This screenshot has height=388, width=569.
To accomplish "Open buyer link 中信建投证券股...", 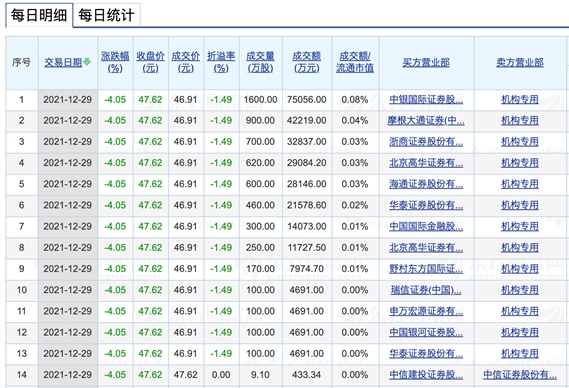I will pyautogui.click(x=426, y=375).
